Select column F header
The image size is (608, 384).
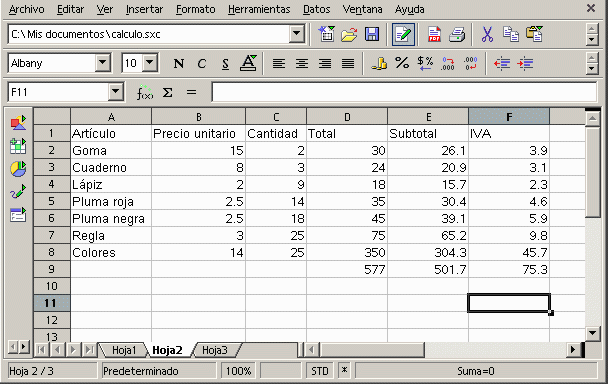pyautogui.click(x=509, y=116)
